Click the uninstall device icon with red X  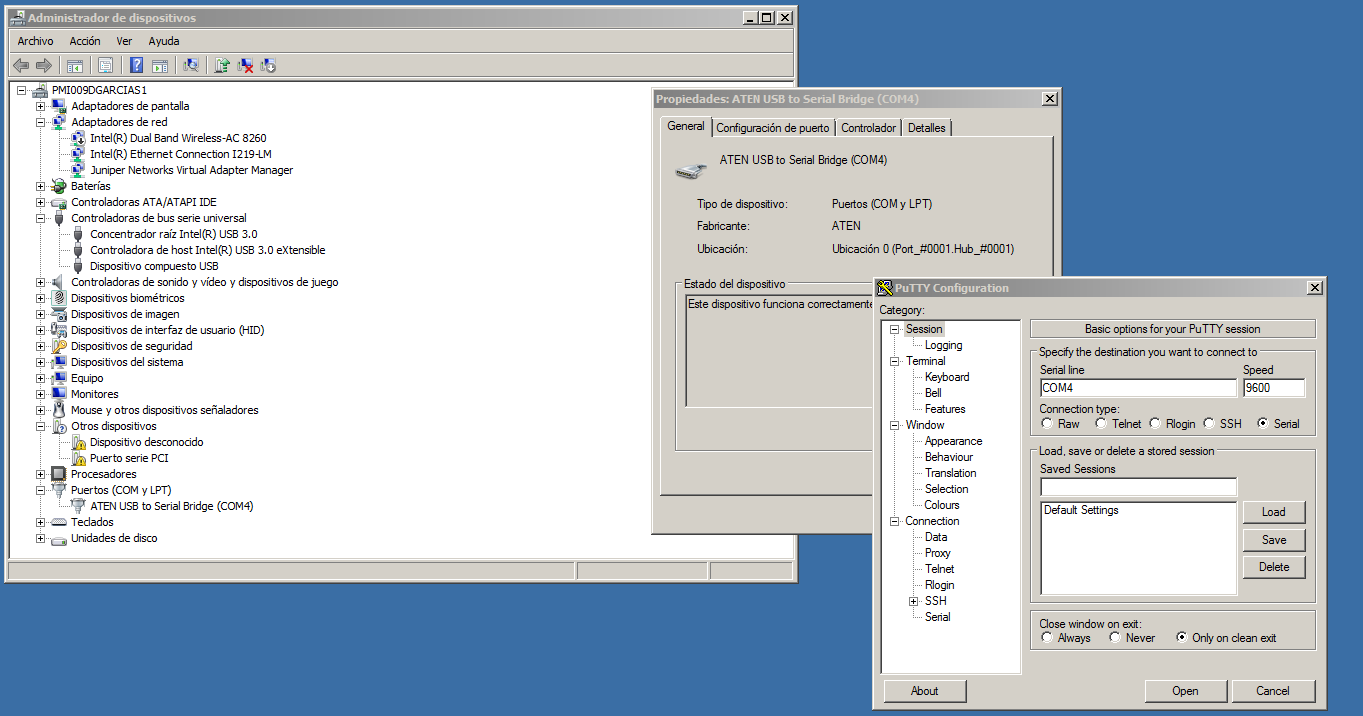pyautogui.click(x=246, y=65)
